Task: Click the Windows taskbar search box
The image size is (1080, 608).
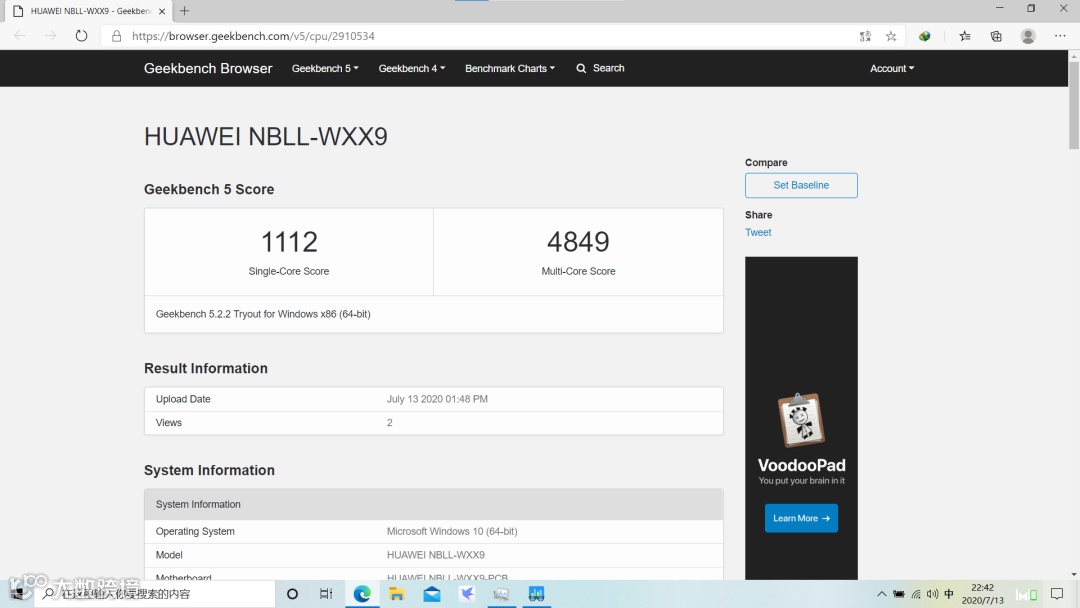Action: click(x=155, y=594)
